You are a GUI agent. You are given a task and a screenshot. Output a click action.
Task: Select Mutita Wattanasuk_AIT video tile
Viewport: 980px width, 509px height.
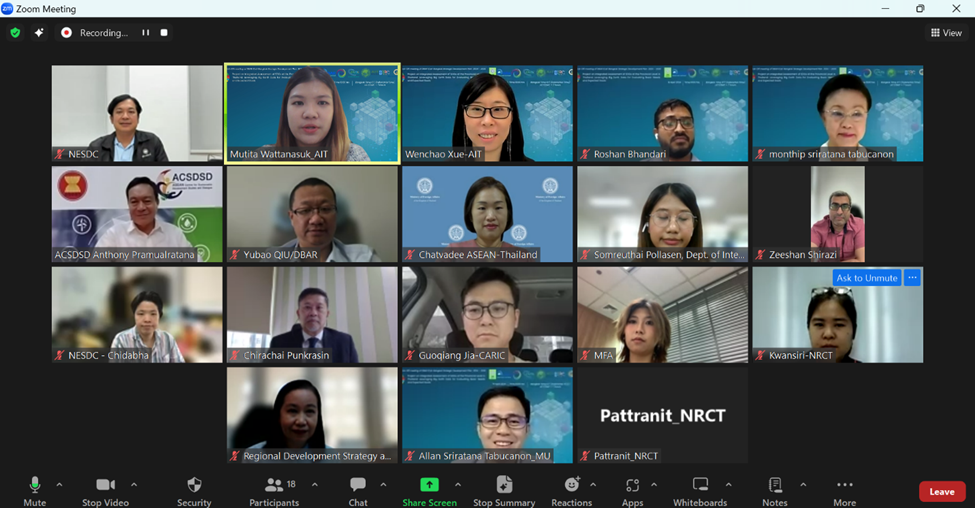312,113
